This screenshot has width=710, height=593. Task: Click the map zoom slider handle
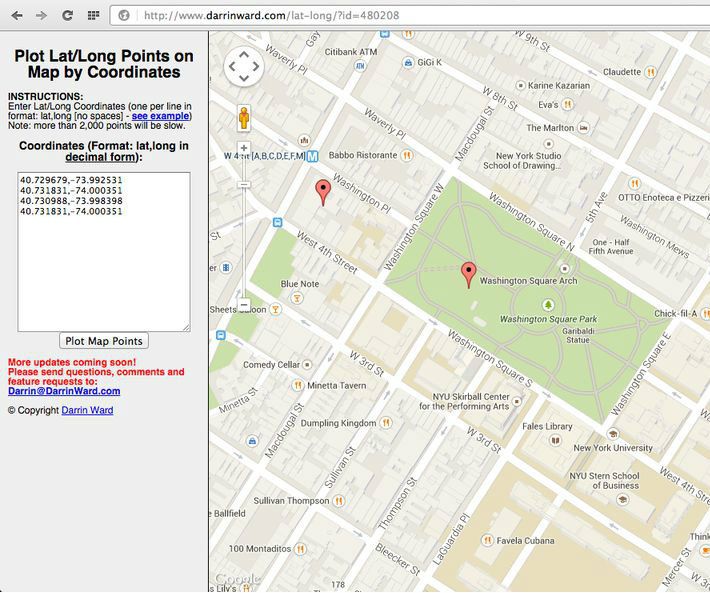[x=244, y=185]
